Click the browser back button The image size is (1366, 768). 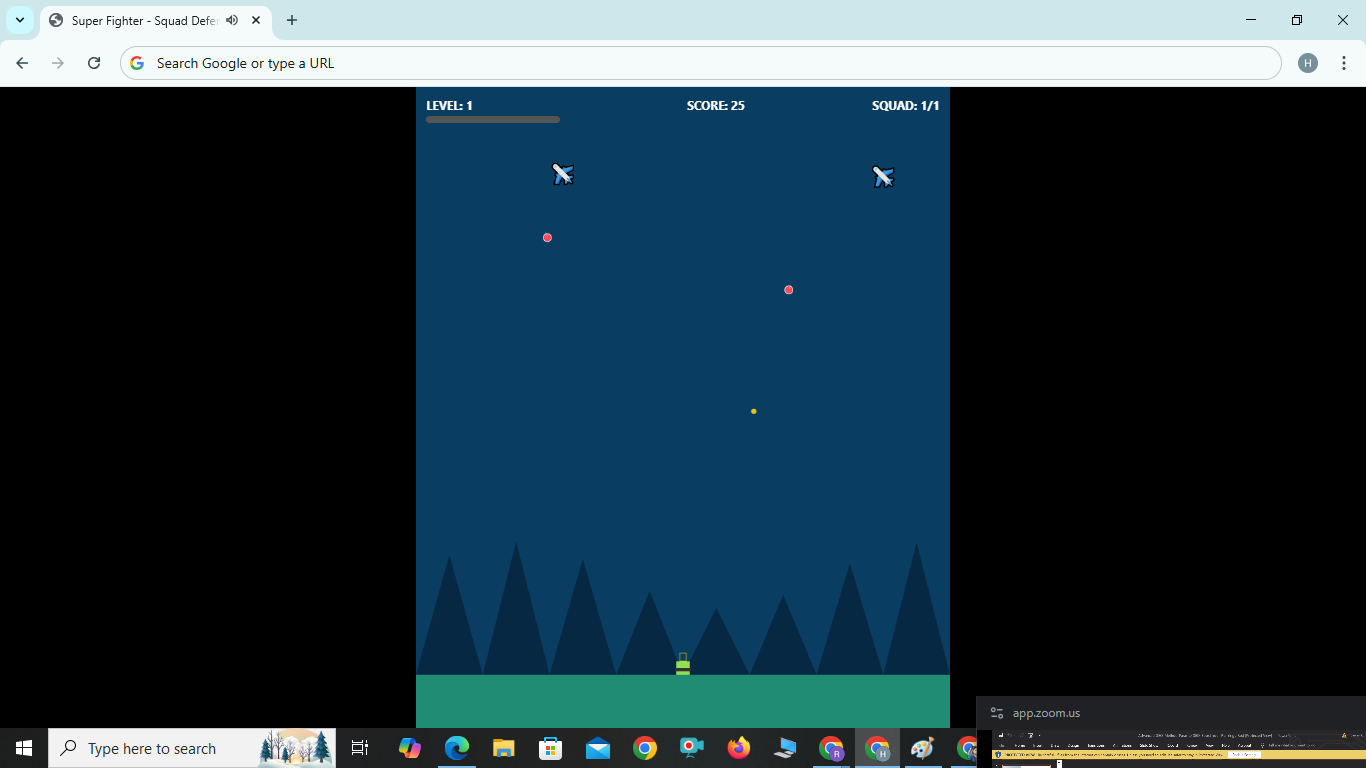pos(22,62)
